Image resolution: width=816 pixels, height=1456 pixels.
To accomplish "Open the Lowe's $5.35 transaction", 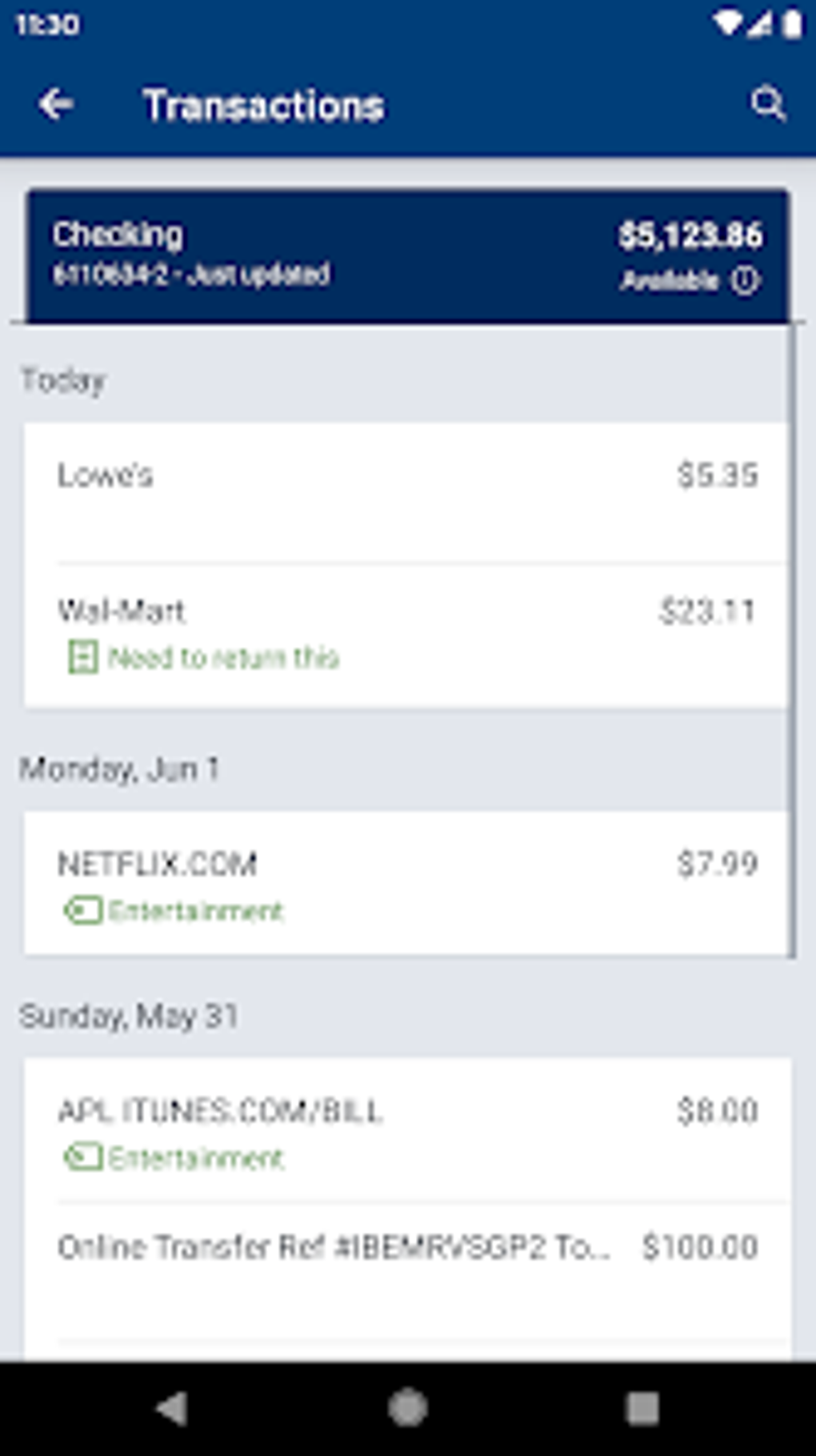I will point(406,492).
